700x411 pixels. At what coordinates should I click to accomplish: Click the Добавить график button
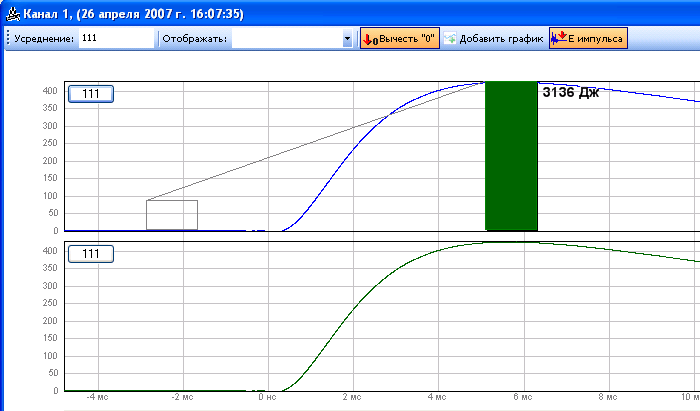[x=494, y=38]
